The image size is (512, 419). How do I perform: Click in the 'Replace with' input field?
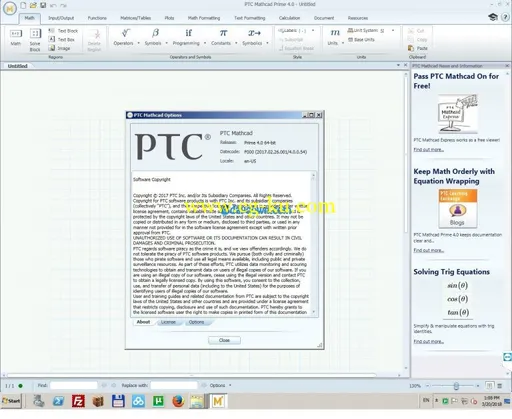174,385
